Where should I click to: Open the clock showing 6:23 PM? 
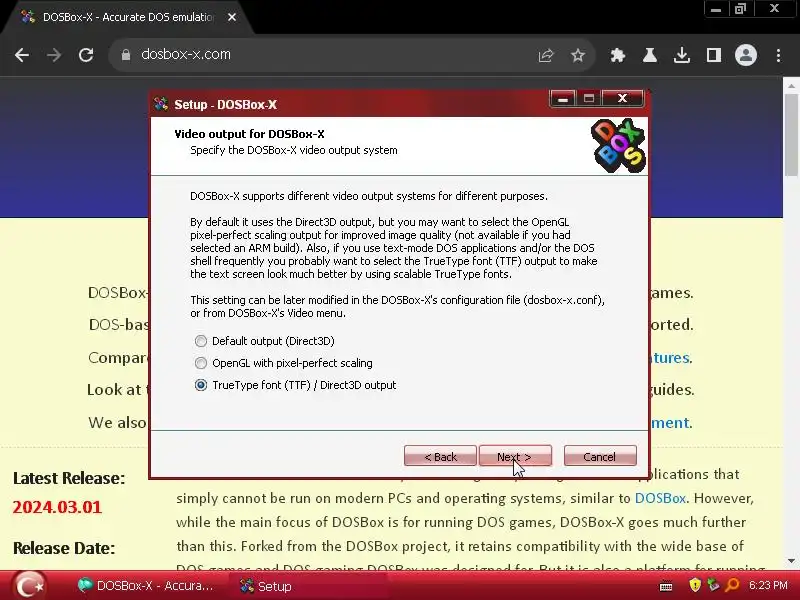point(768,585)
